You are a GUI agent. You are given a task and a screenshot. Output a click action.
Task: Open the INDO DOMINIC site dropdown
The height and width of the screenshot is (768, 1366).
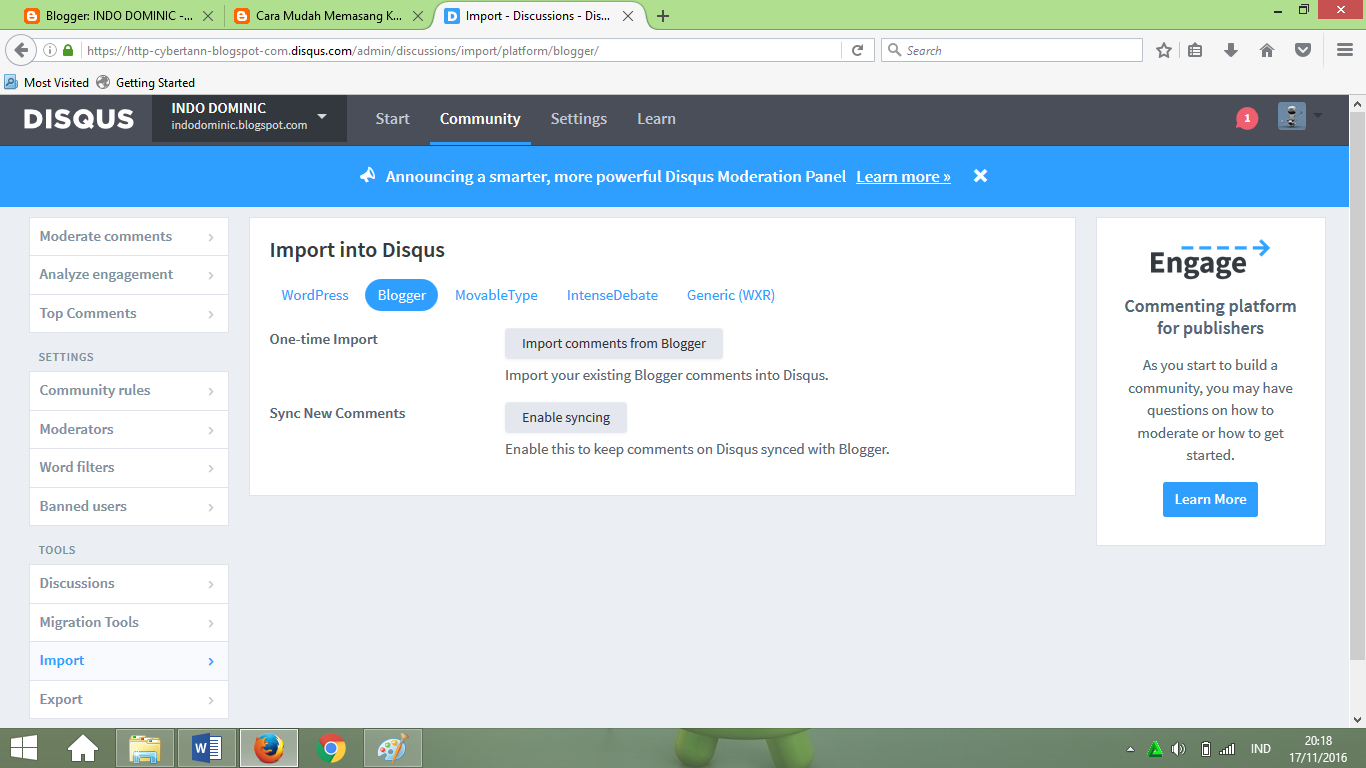(x=249, y=118)
